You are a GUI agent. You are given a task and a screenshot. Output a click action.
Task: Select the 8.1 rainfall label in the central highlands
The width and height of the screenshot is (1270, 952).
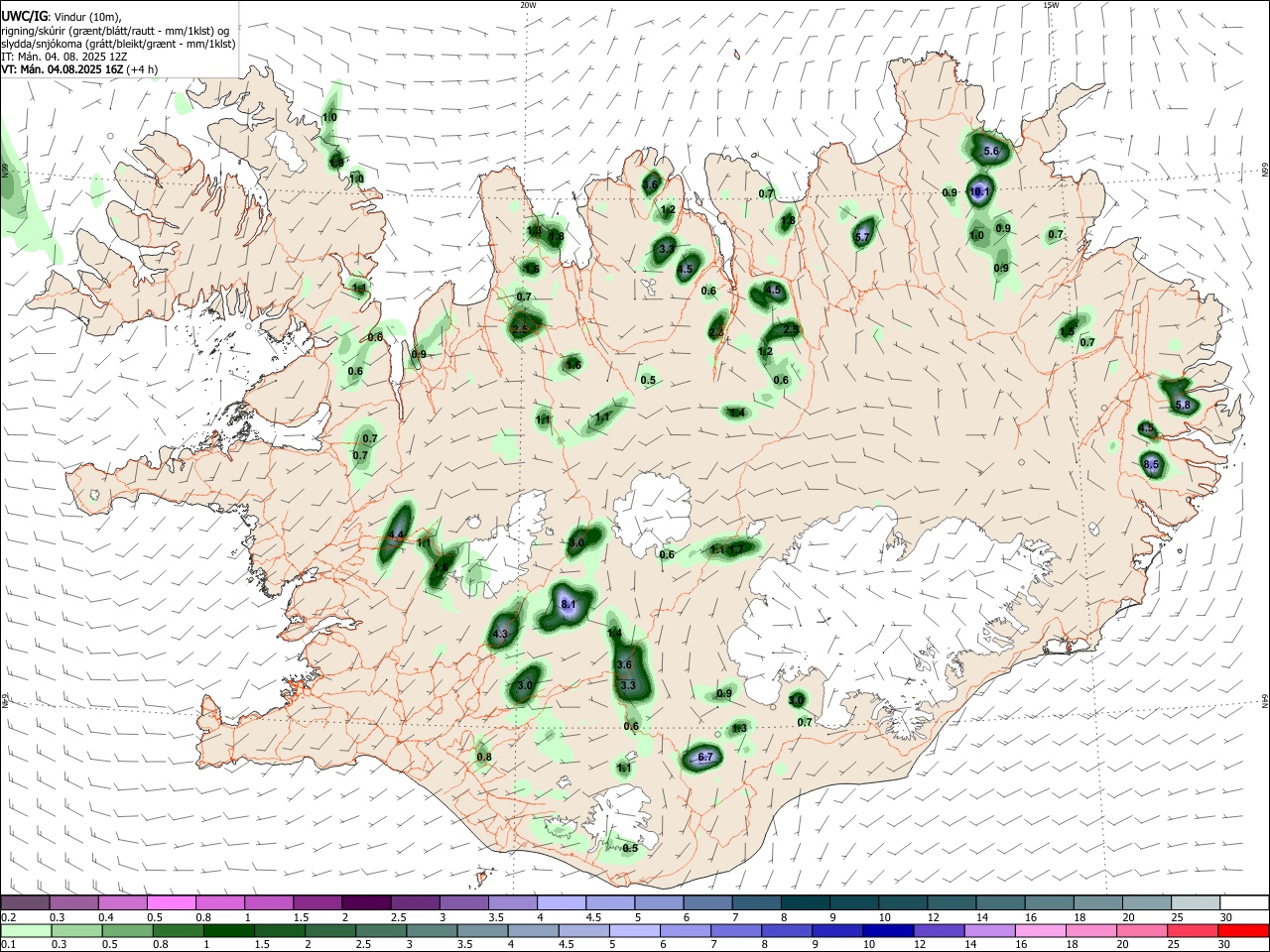click(x=569, y=605)
